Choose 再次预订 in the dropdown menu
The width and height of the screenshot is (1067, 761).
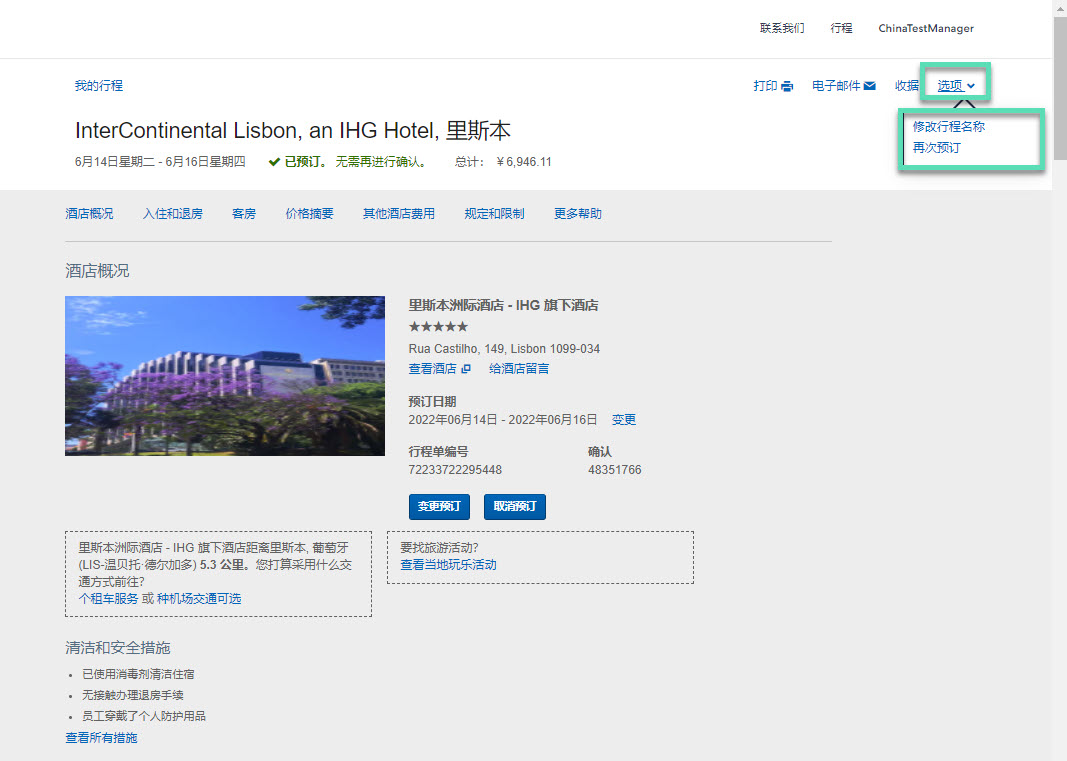click(x=936, y=147)
